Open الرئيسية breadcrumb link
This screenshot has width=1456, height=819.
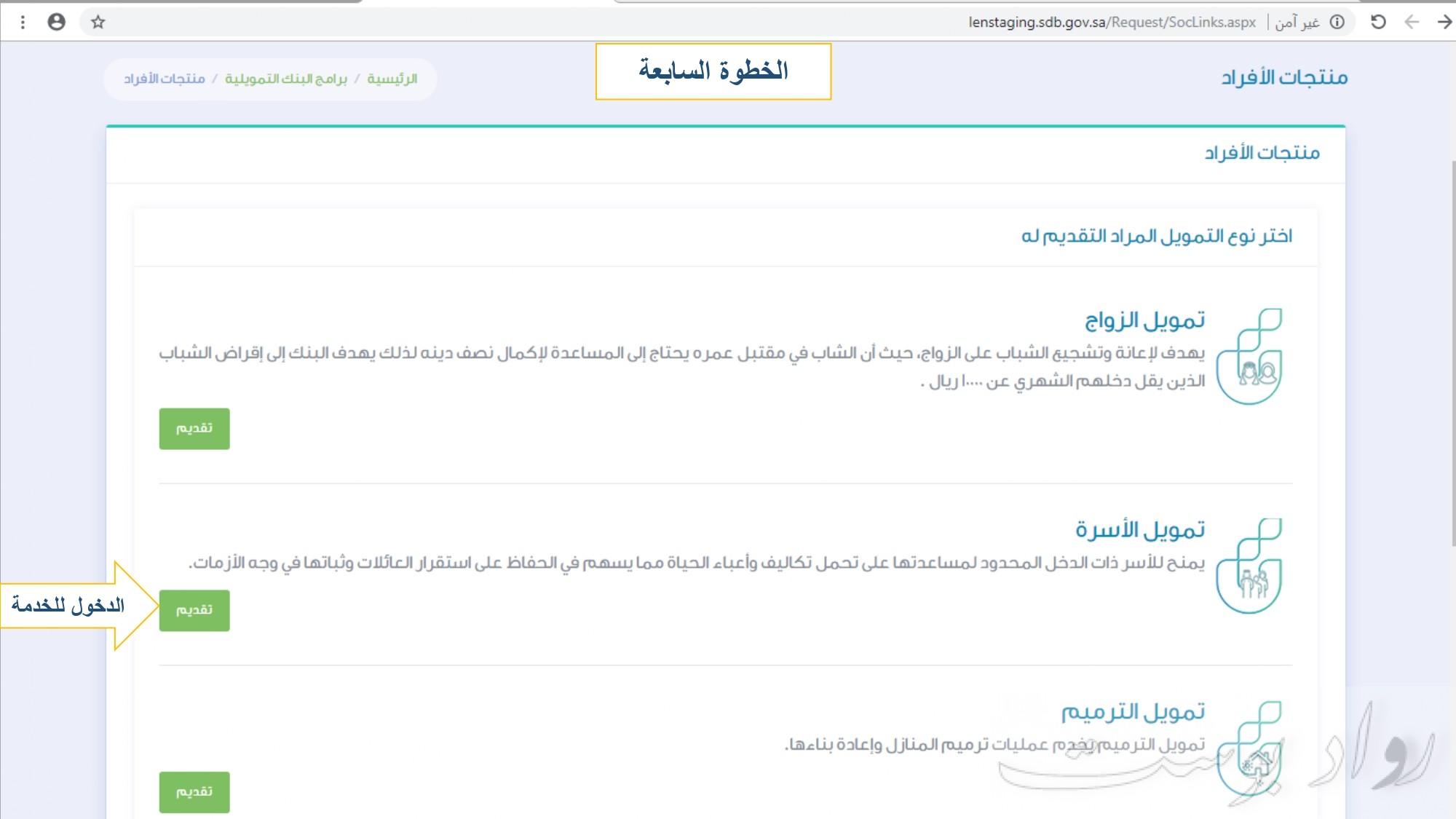point(392,79)
